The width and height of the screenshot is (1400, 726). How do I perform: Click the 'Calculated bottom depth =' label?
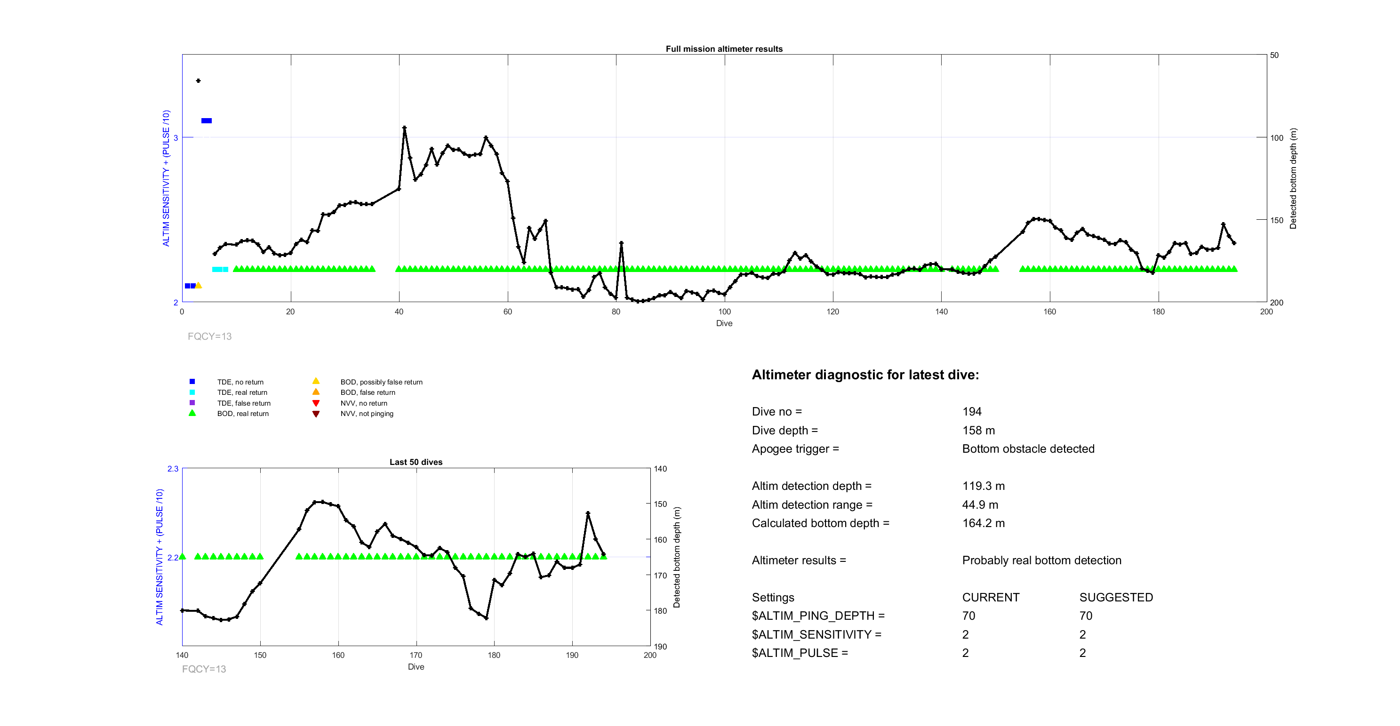tap(820, 523)
